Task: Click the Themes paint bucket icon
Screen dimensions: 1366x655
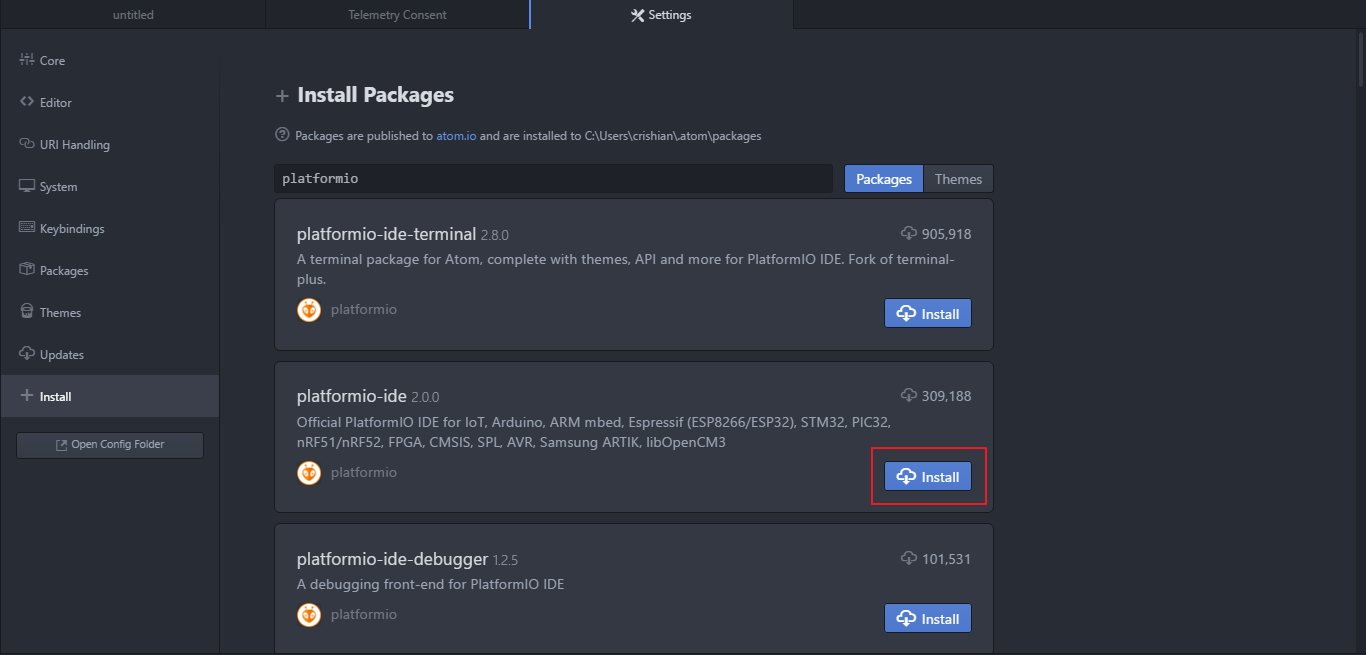Action: pos(27,312)
